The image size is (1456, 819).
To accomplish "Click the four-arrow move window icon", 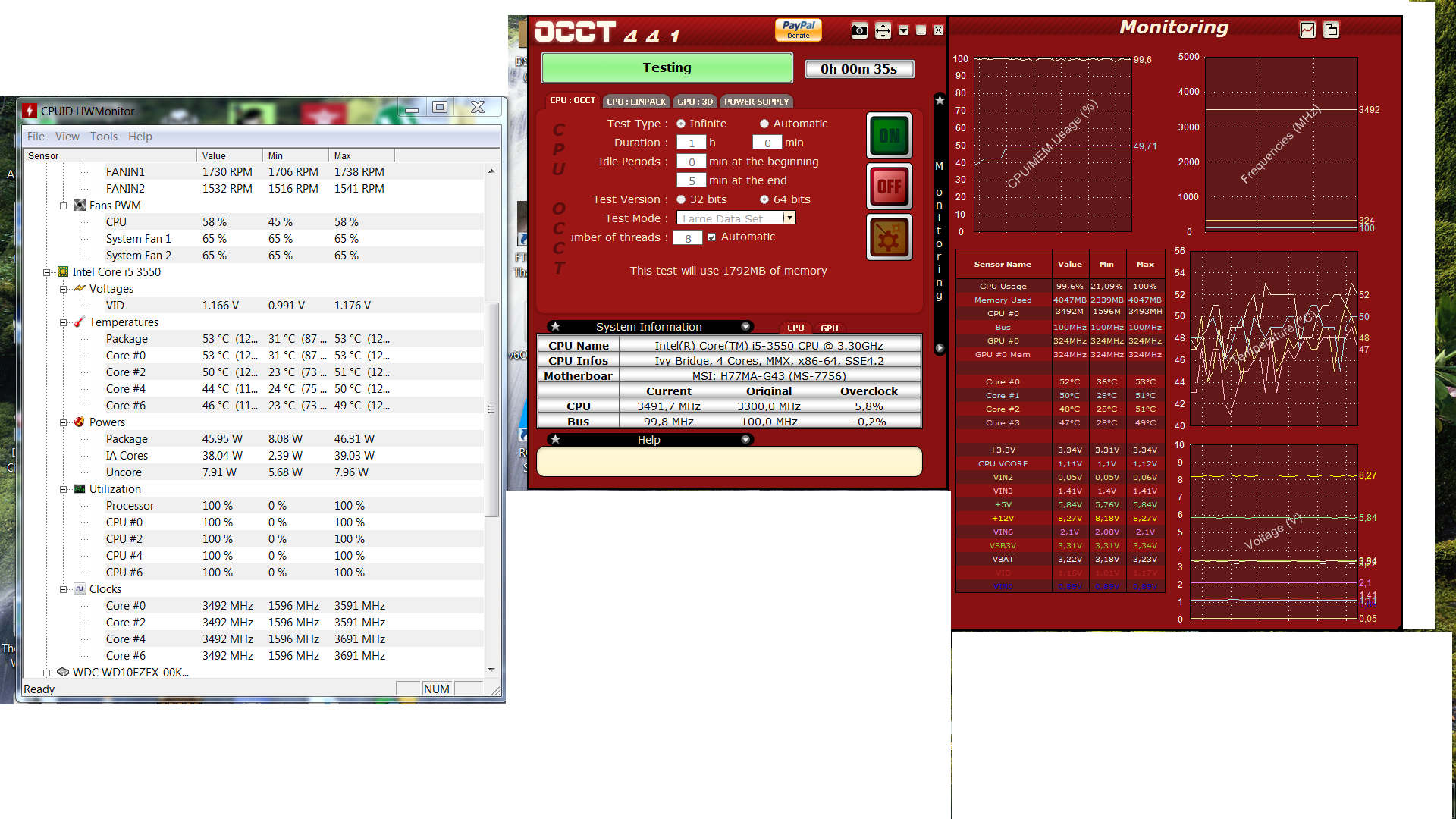I will click(x=883, y=30).
